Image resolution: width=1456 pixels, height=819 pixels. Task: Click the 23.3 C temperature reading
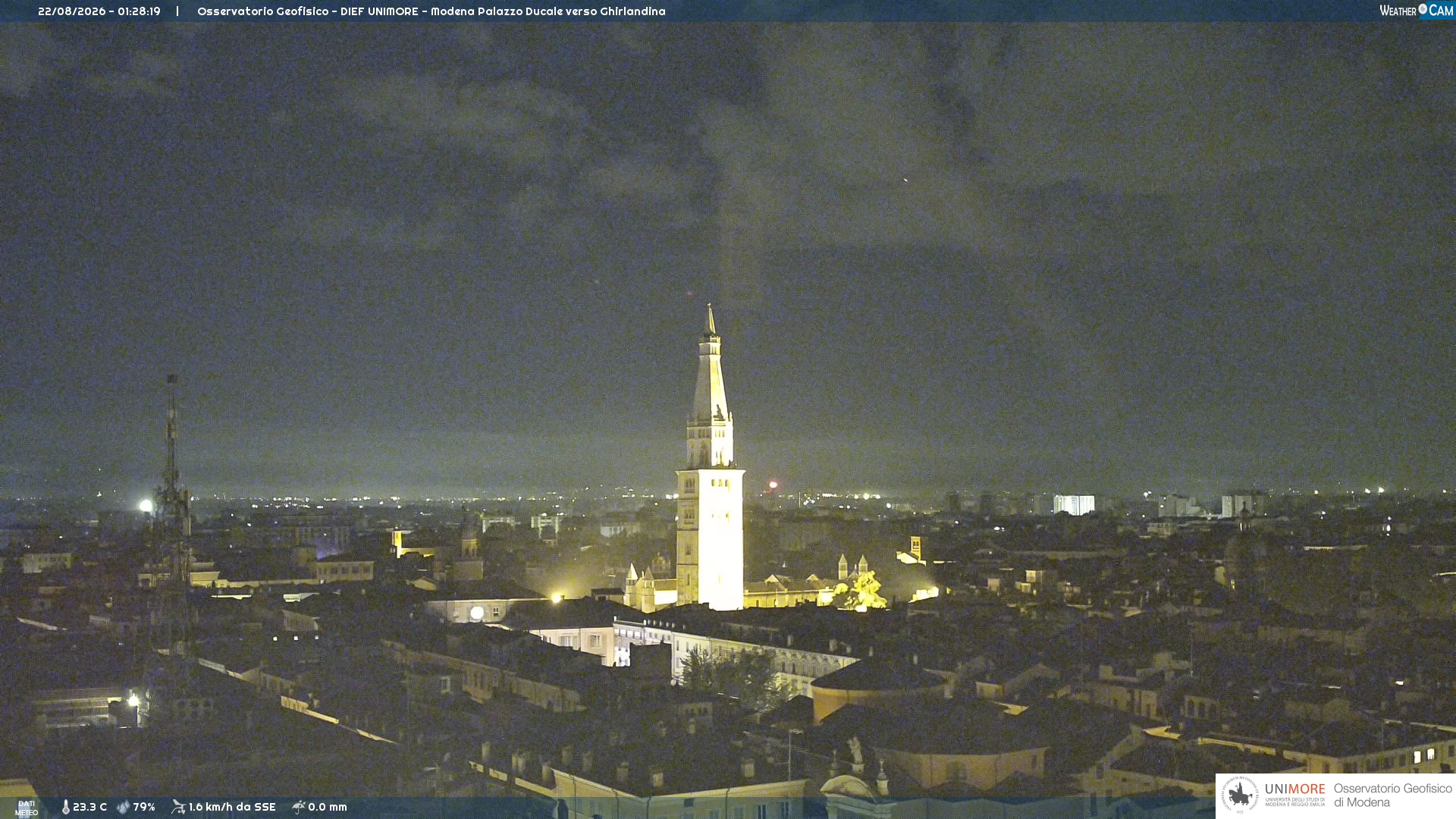tap(89, 807)
